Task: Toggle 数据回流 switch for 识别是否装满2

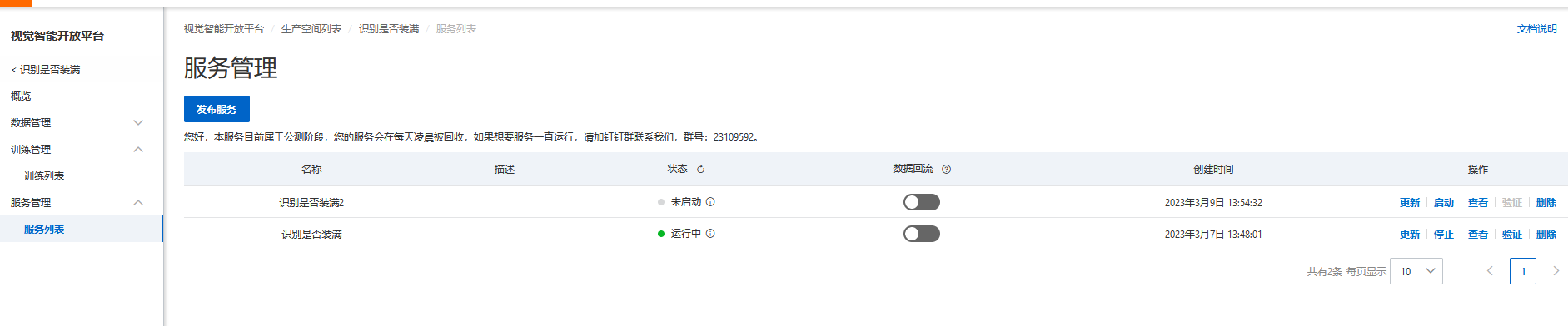Action: 922,202
